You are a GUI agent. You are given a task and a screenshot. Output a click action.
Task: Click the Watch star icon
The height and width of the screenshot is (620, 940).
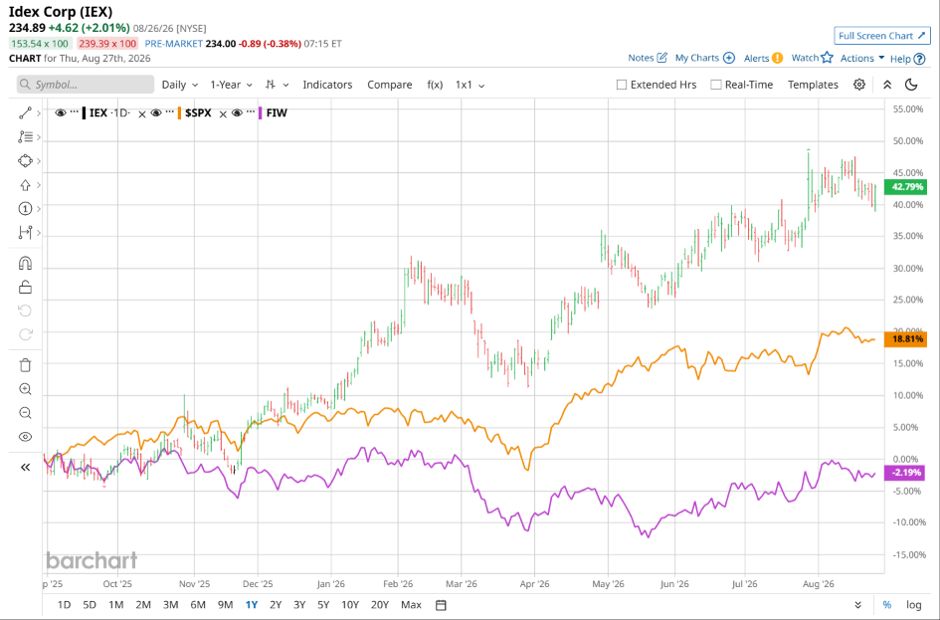(827, 57)
